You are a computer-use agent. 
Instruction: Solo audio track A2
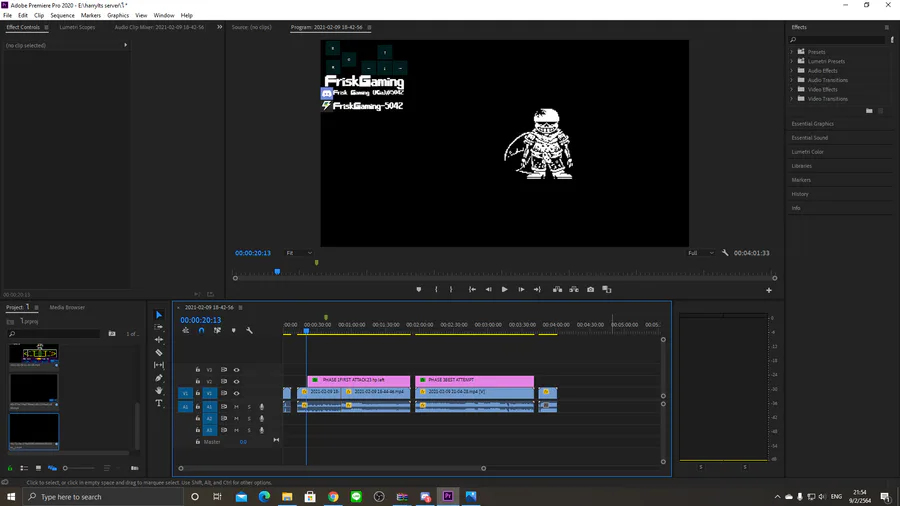click(x=249, y=419)
